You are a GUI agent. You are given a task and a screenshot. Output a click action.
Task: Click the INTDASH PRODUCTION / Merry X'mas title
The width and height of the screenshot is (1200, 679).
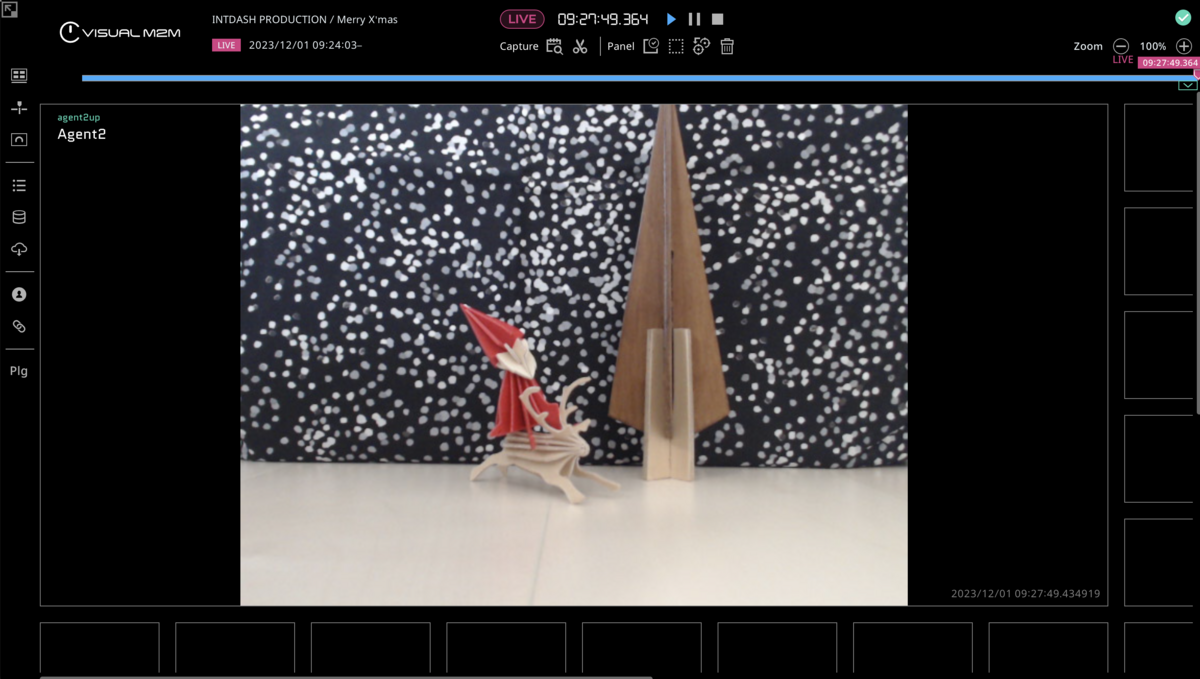(x=305, y=19)
